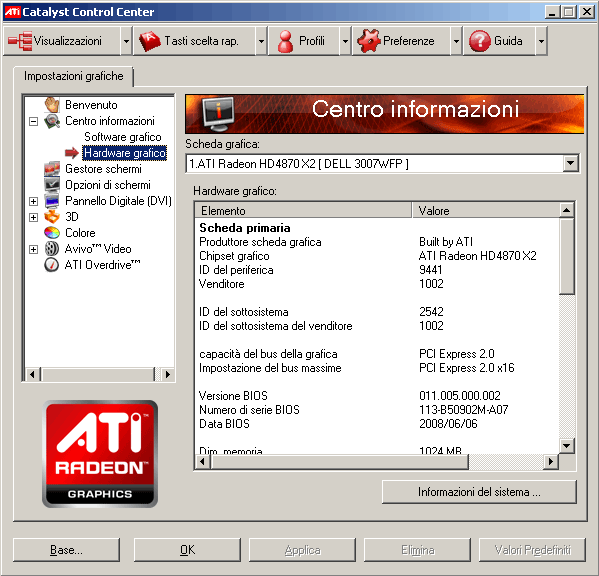Click the Informazioni del sistema button
This screenshot has height=576, width=599.
[479, 492]
